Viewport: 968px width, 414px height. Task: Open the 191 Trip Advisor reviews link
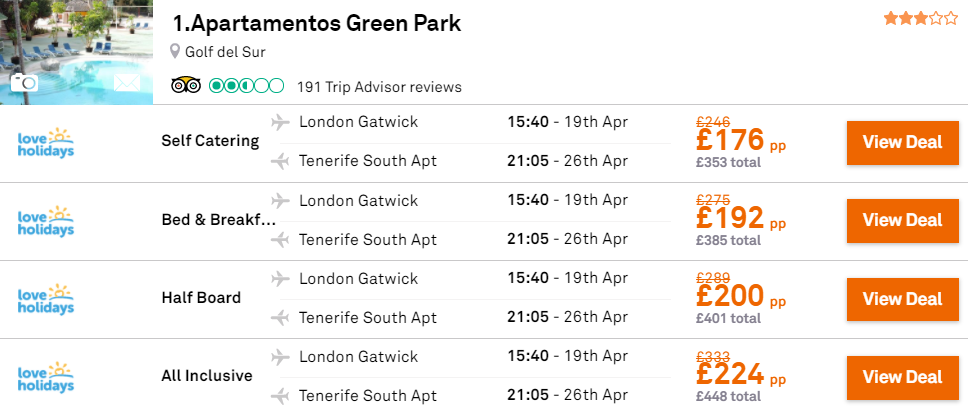click(x=379, y=87)
